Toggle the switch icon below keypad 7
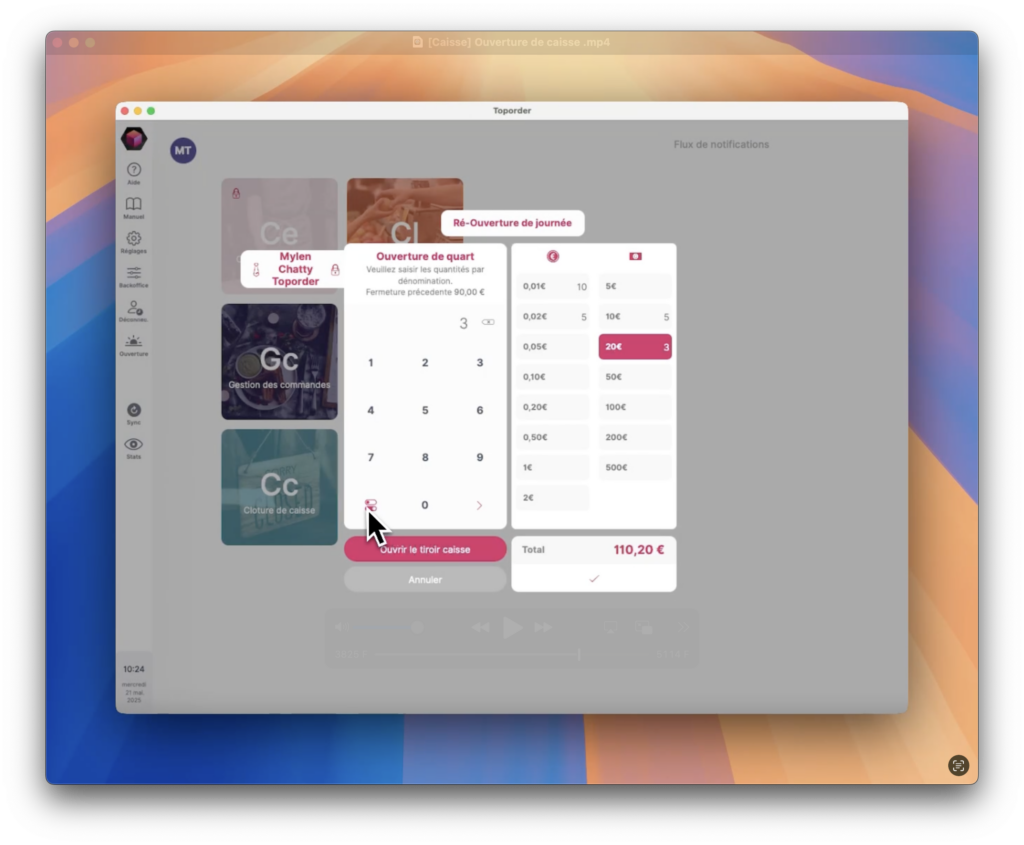This screenshot has height=845, width=1024. (371, 505)
